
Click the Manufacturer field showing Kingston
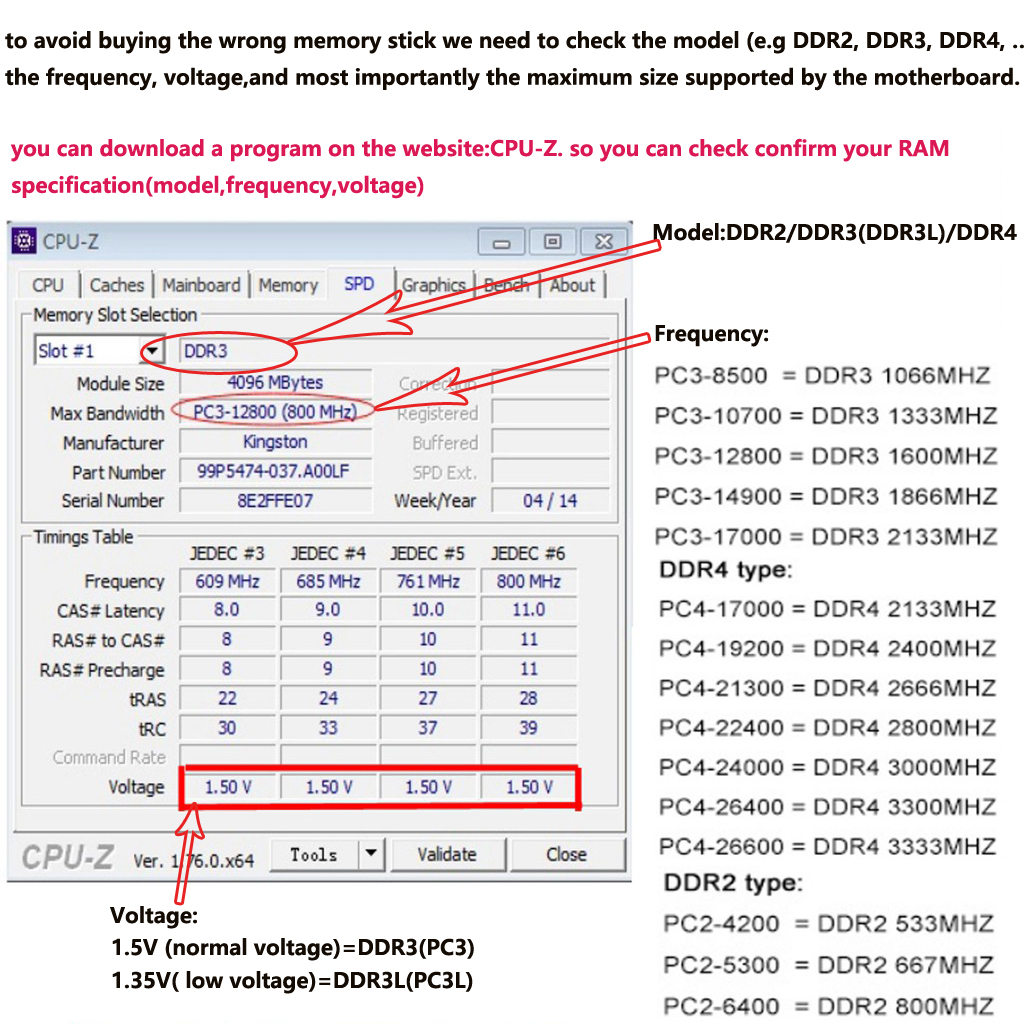pos(274,442)
